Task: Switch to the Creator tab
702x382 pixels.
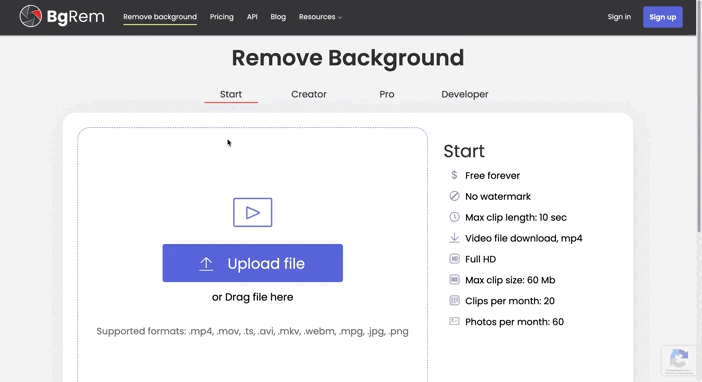Action: (309, 94)
